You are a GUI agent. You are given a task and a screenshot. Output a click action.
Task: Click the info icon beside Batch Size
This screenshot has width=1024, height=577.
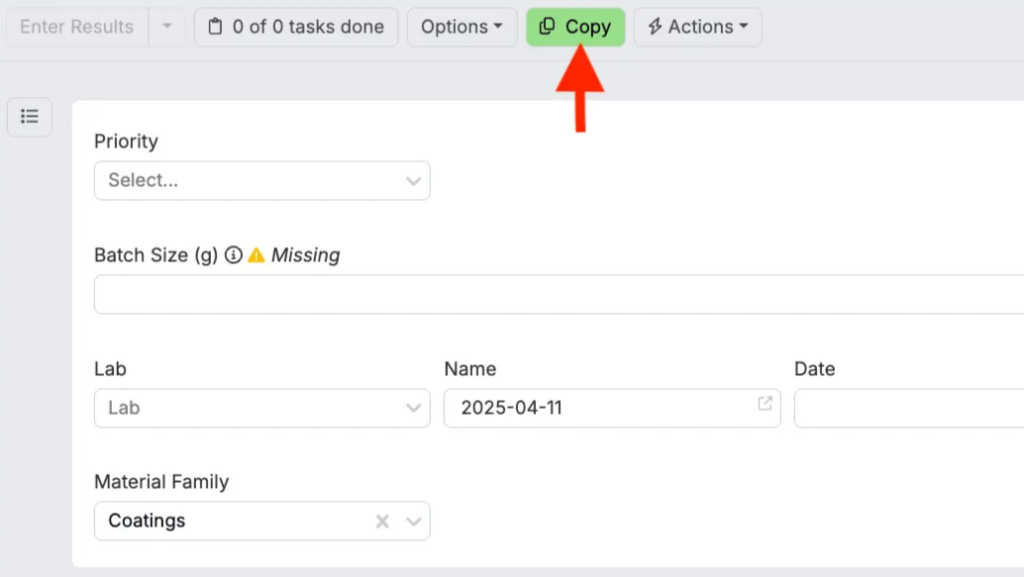tap(233, 255)
